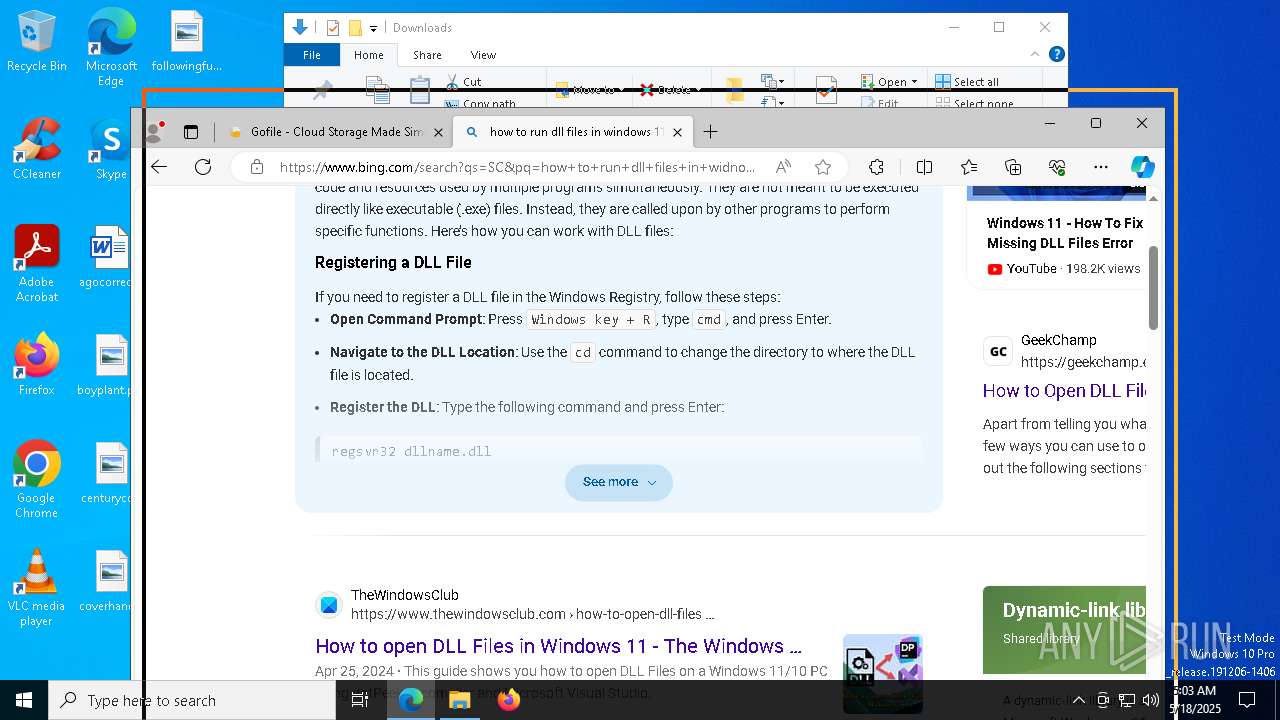
Task: Open Extensions puzzle icon
Action: 876,167
